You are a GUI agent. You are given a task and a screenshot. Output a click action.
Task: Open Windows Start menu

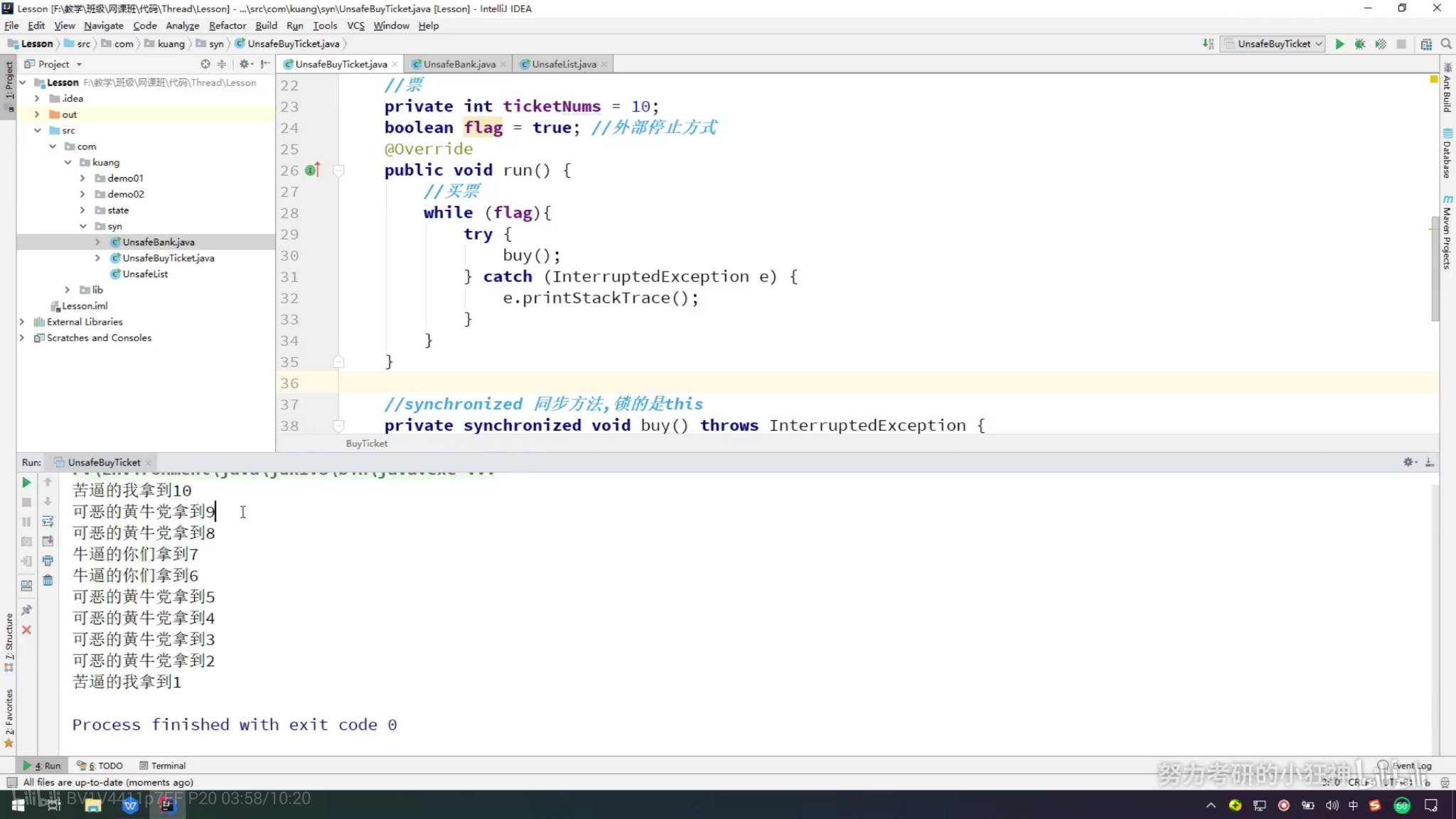point(18,805)
